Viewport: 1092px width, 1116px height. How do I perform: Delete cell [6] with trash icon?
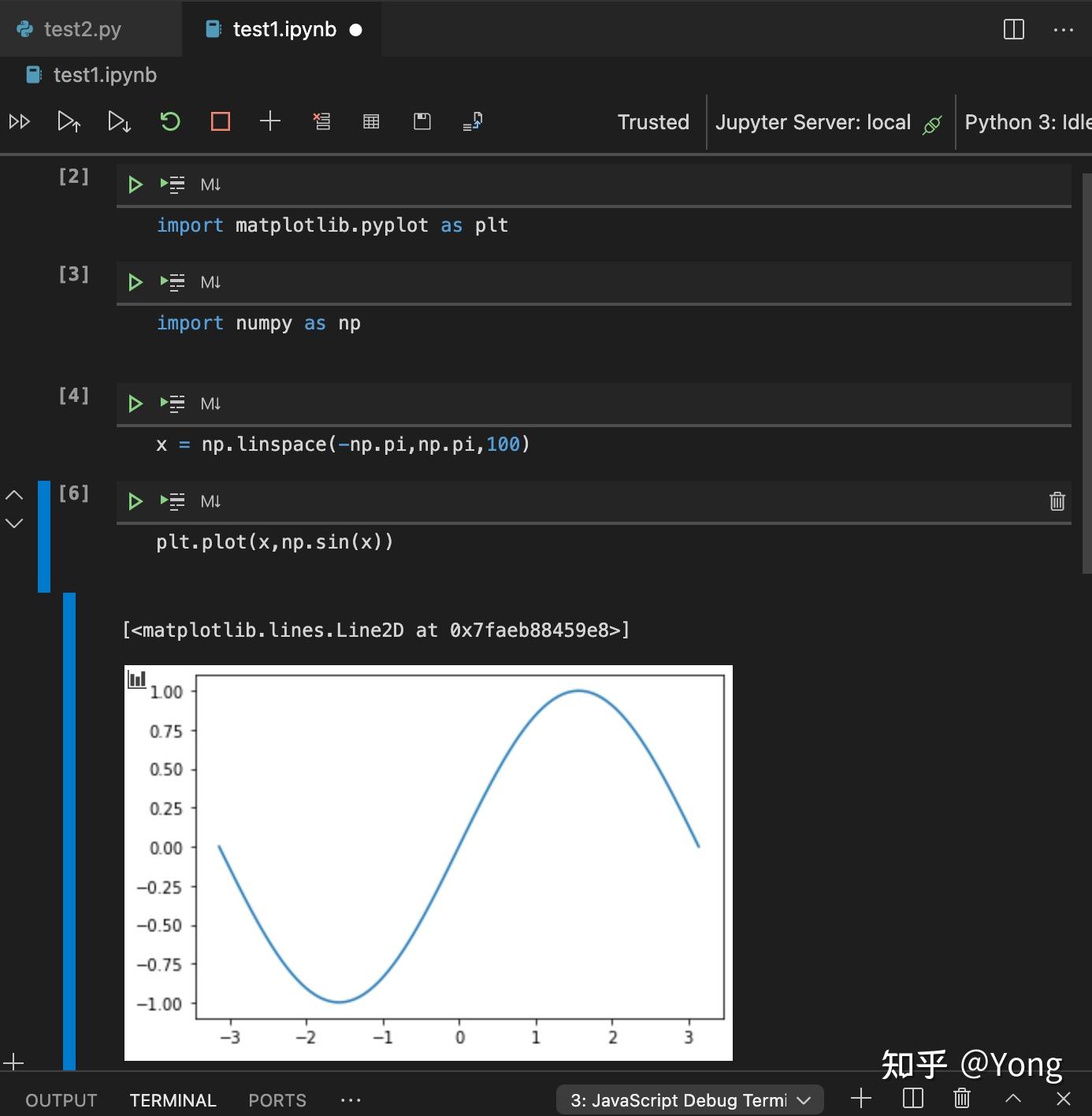click(x=1057, y=501)
